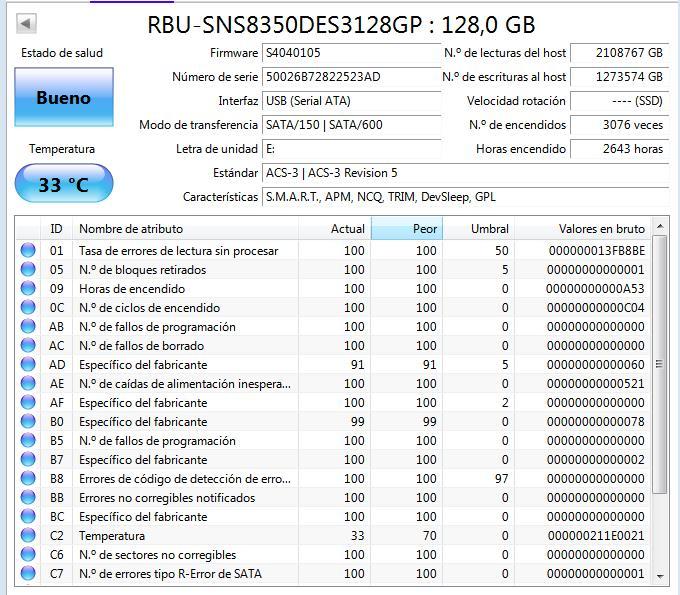This screenshot has height=595, width=680.
Task: Click status circle icon of attribute 09
Action: 28,289
